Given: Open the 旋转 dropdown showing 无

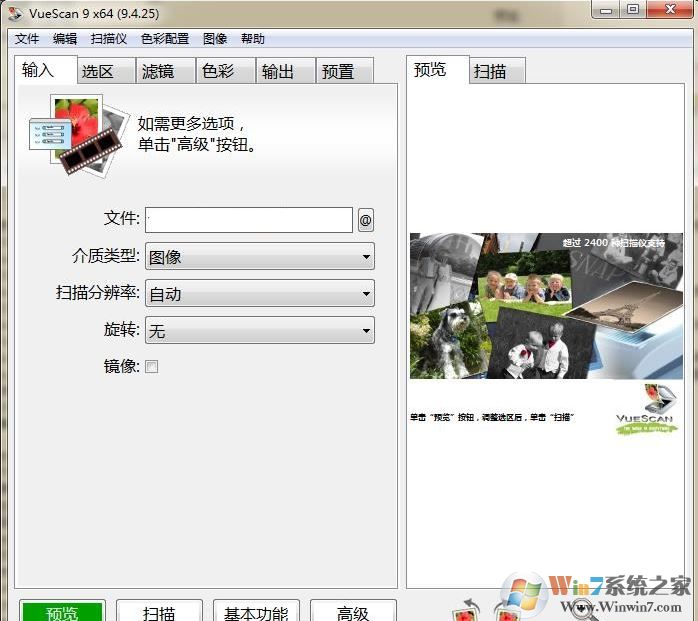Looking at the screenshot, I should (x=259, y=331).
